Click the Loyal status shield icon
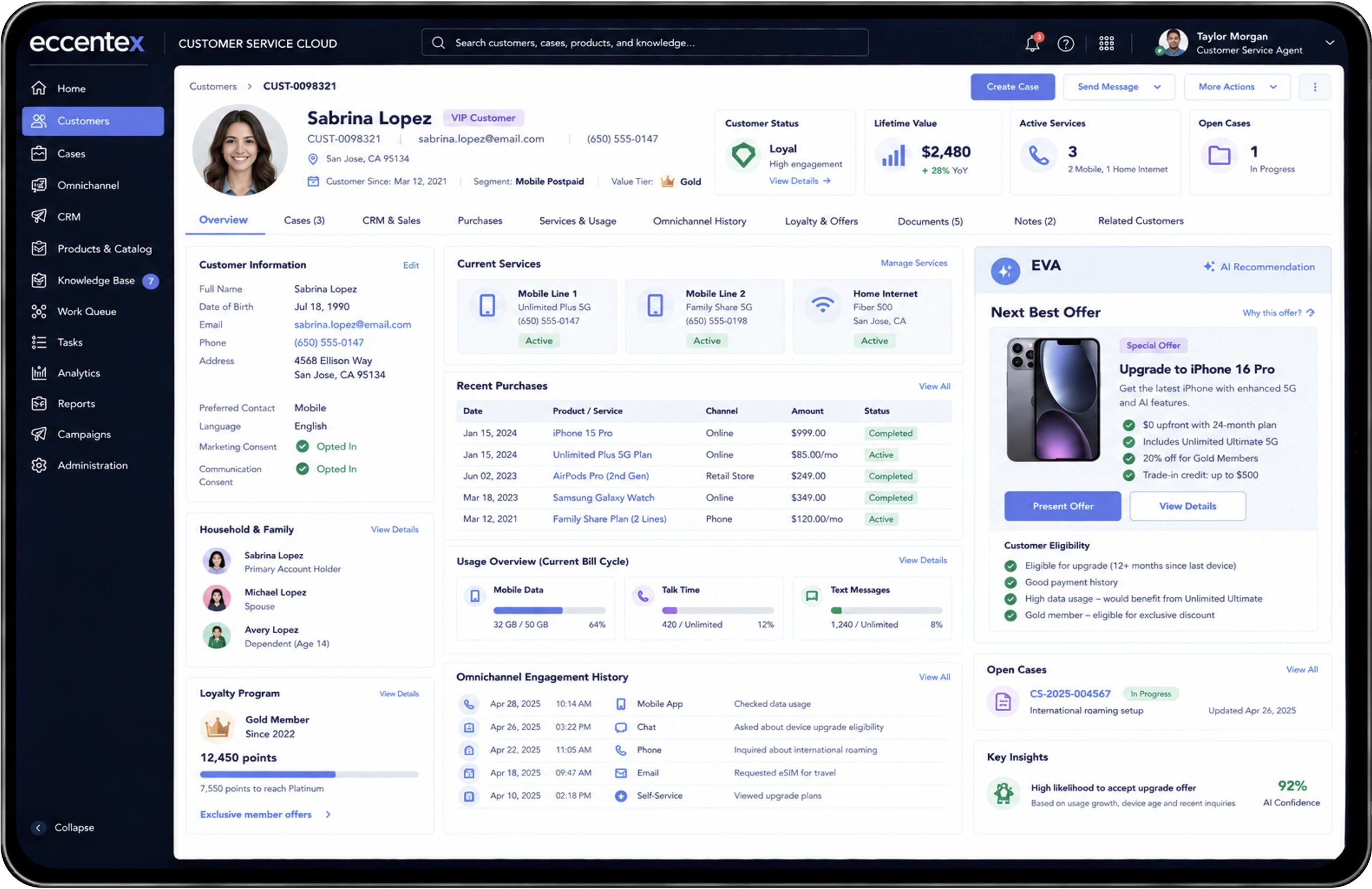 (x=743, y=154)
